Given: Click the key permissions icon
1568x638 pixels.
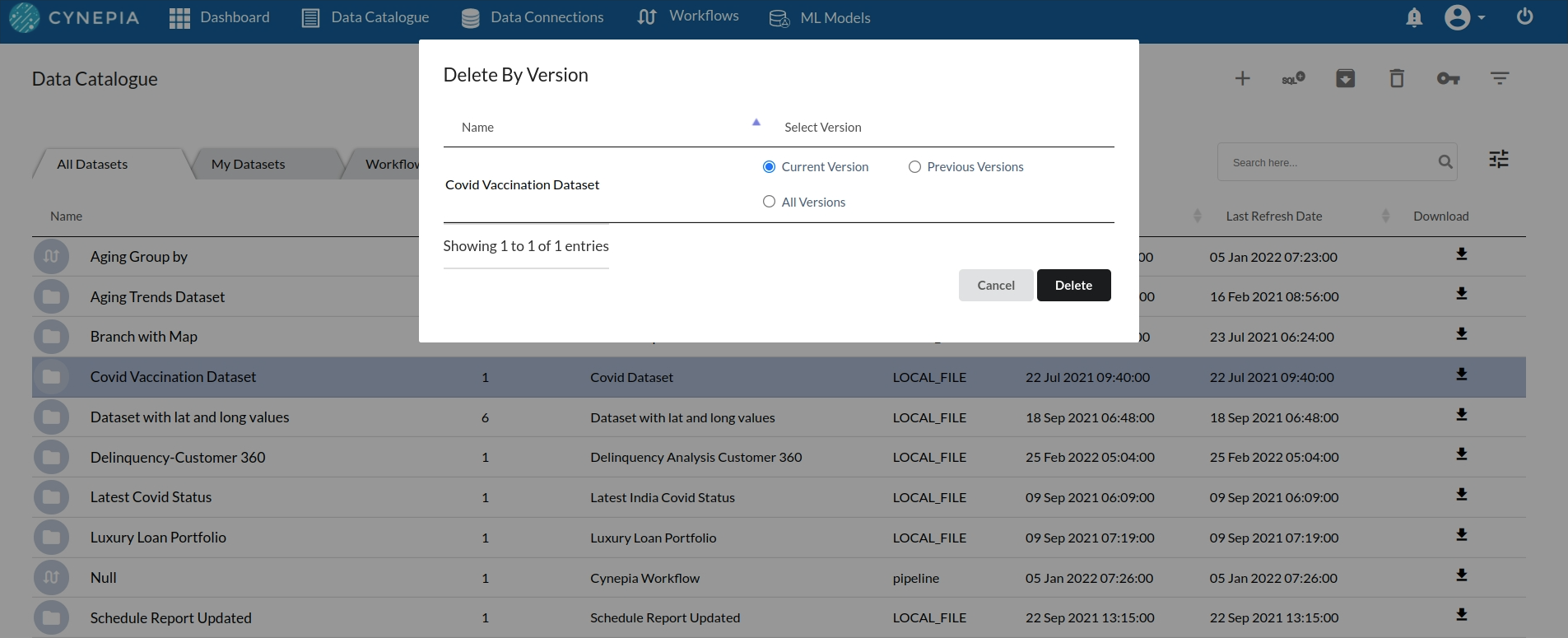Looking at the screenshot, I should coord(1449,78).
